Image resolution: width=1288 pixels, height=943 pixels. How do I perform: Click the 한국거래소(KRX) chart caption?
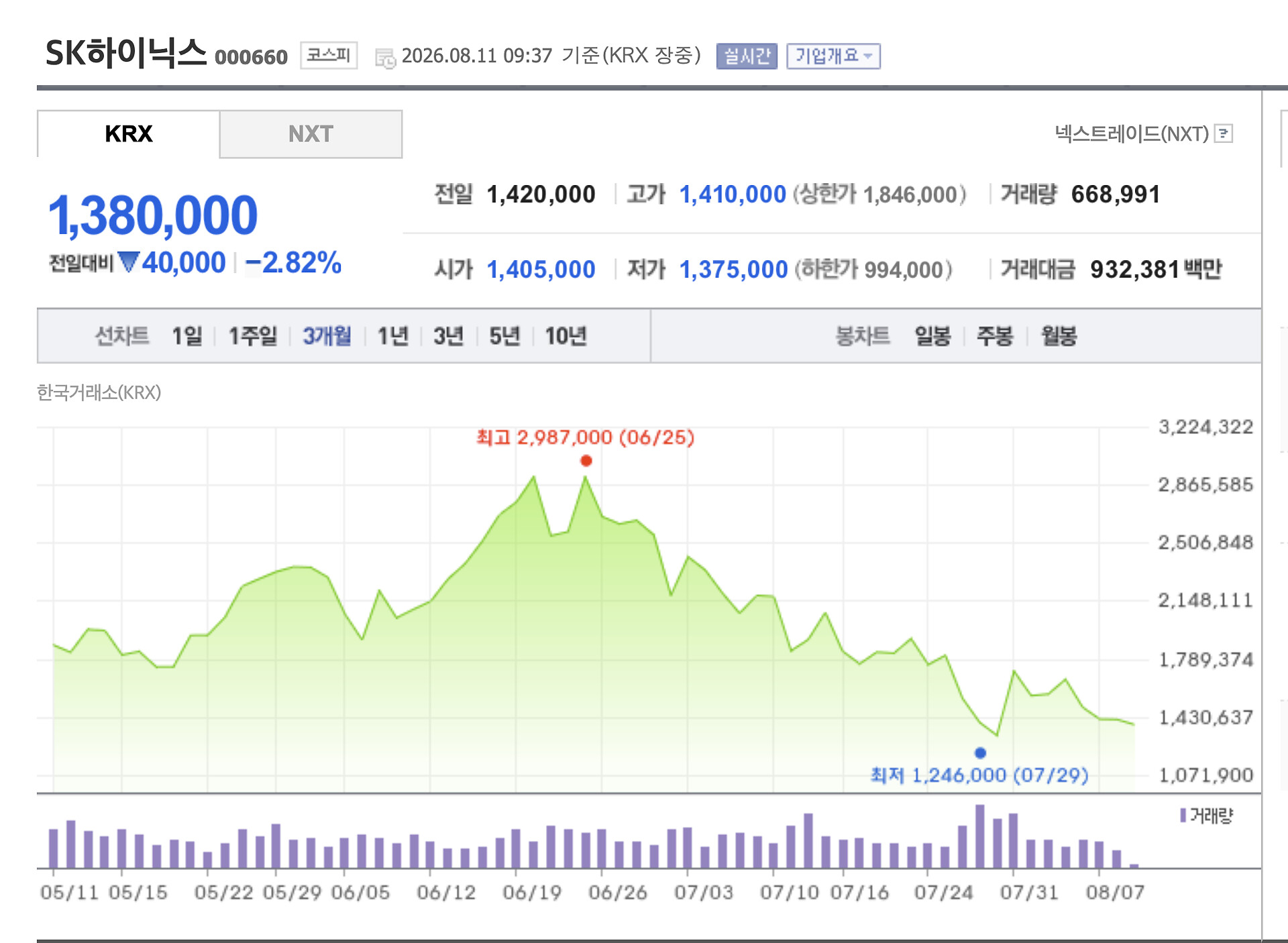99,392
